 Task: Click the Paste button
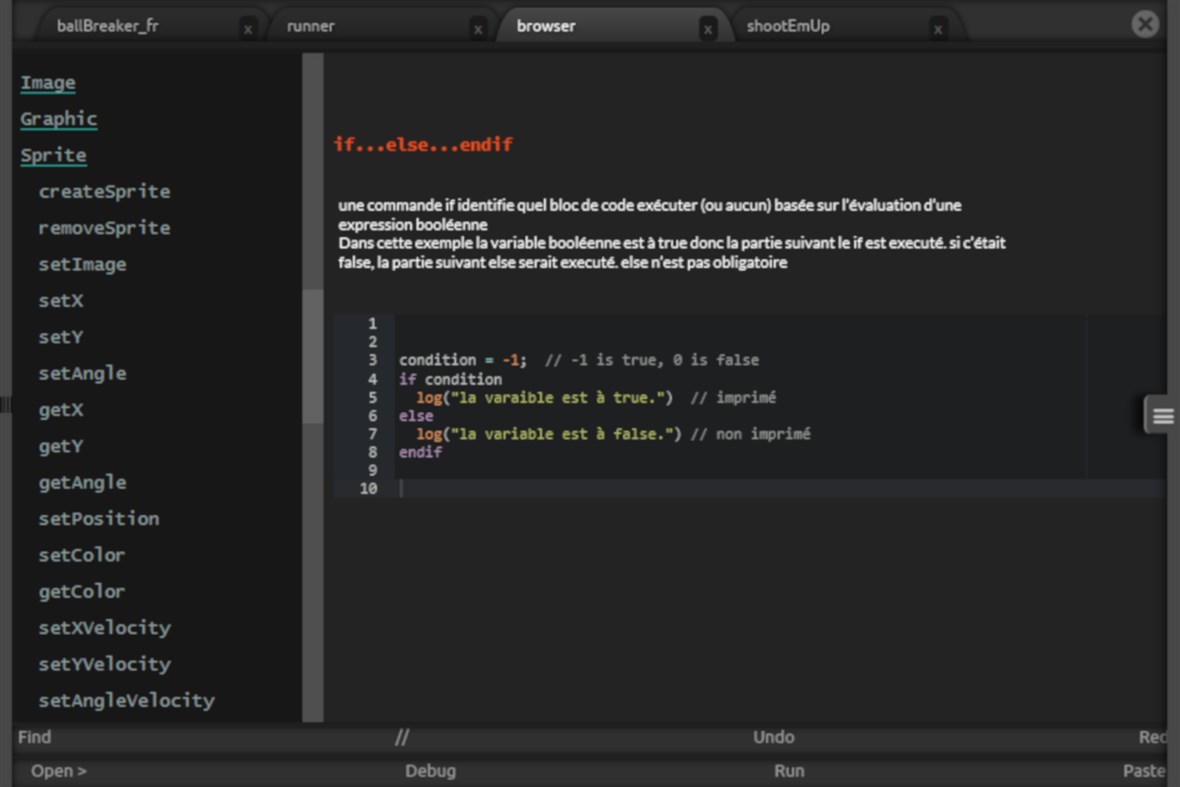click(x=1144, y=771)
